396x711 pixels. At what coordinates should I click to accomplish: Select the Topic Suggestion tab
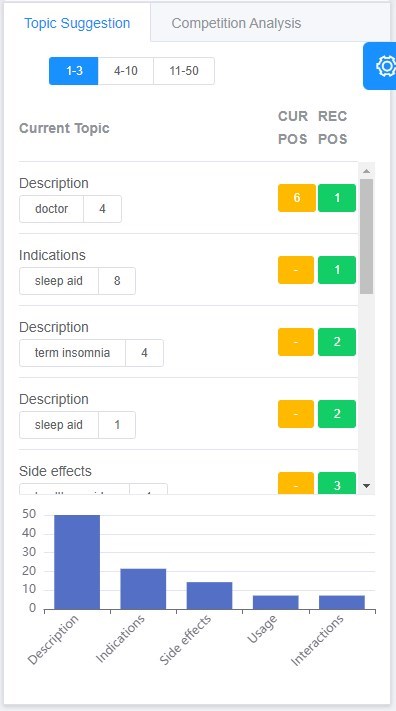pos(77,23)
